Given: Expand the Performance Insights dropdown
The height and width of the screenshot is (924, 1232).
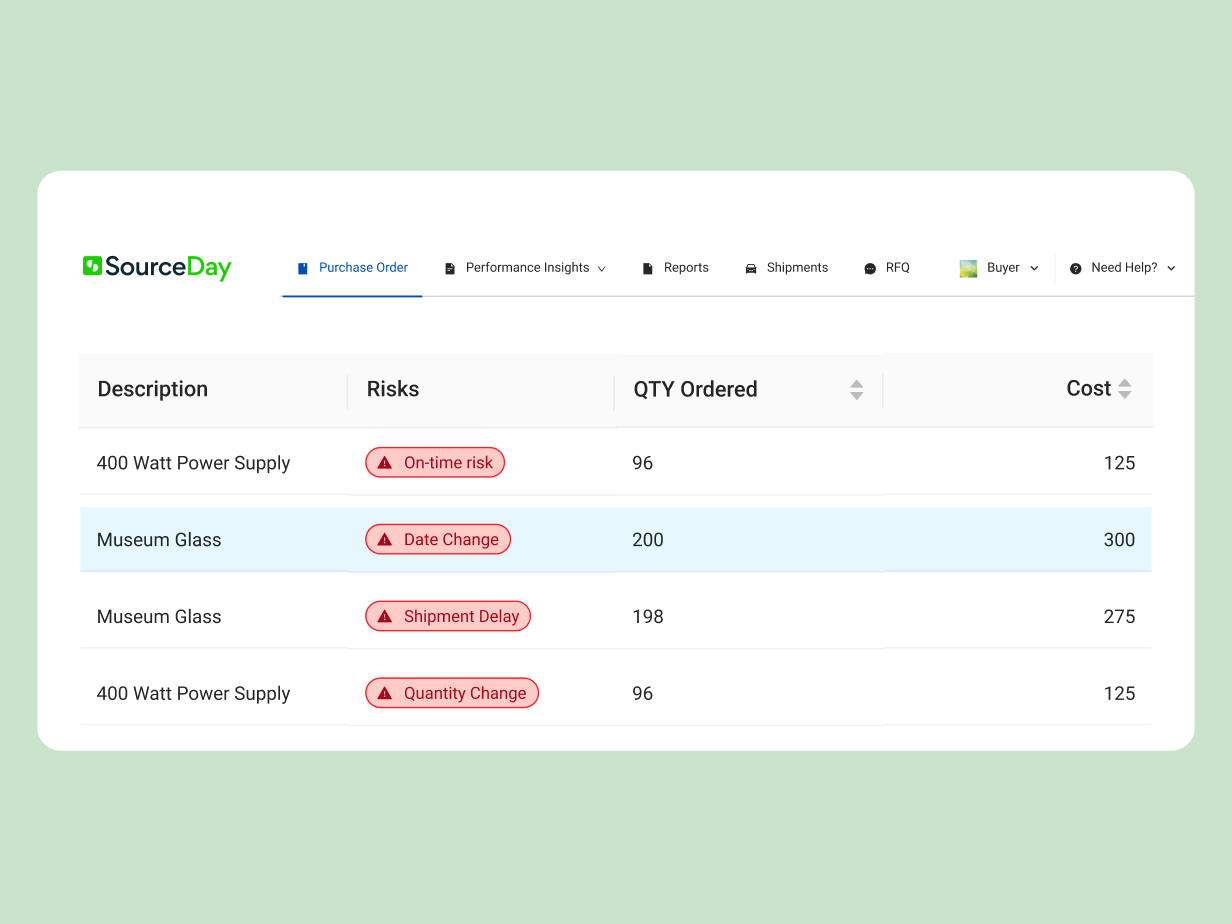Looking at the screenshot, I should coord(601,268).
